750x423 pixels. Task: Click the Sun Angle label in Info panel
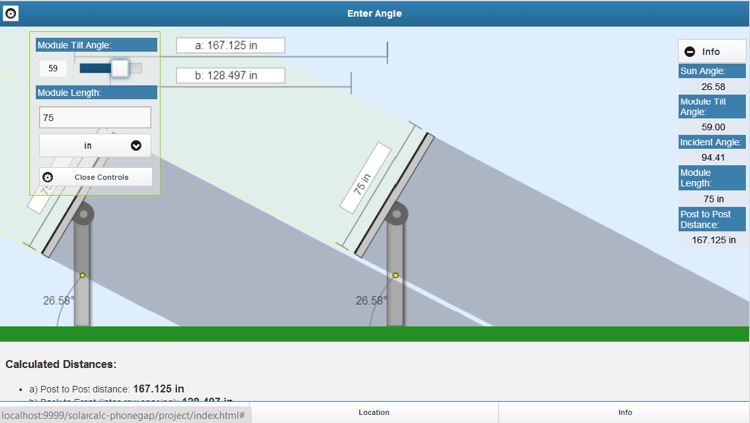pyautogui.click(x=712, y=71)
